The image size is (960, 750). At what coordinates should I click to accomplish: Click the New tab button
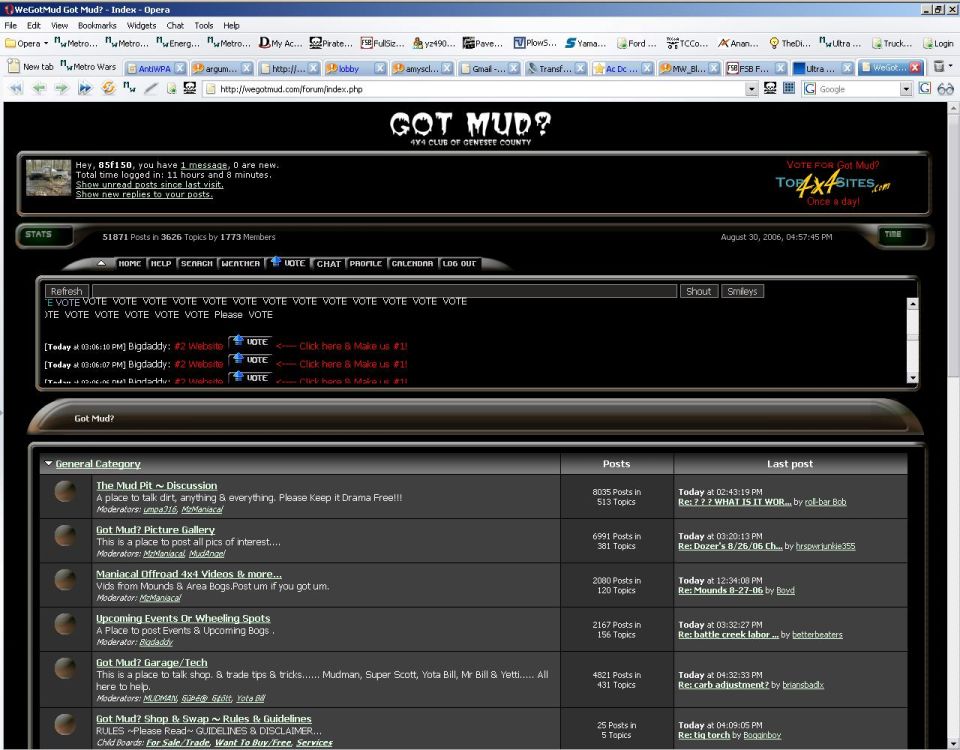tap(30, 67)
